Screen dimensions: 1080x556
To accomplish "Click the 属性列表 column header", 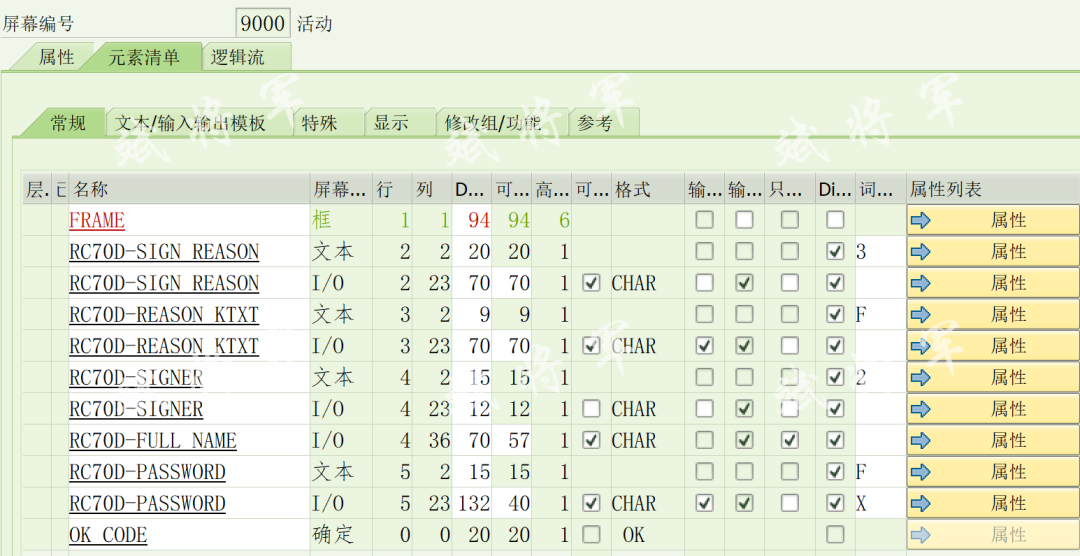I will [993, 189].
